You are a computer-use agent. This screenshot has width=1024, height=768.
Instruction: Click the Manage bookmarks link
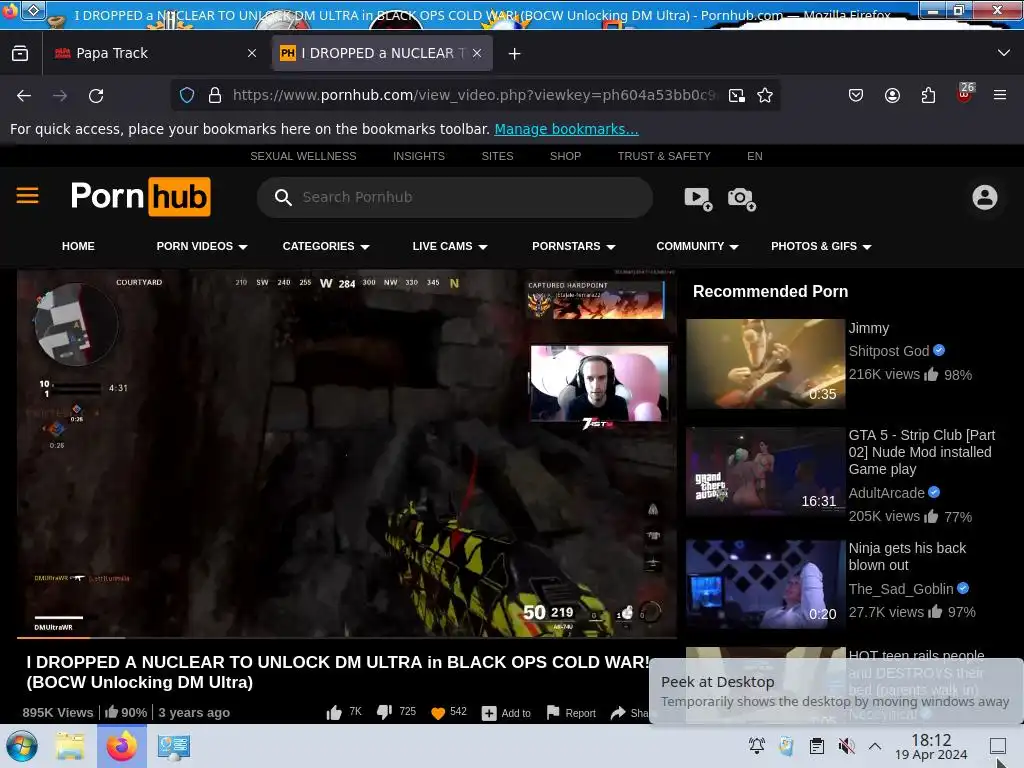pos(566,129)
